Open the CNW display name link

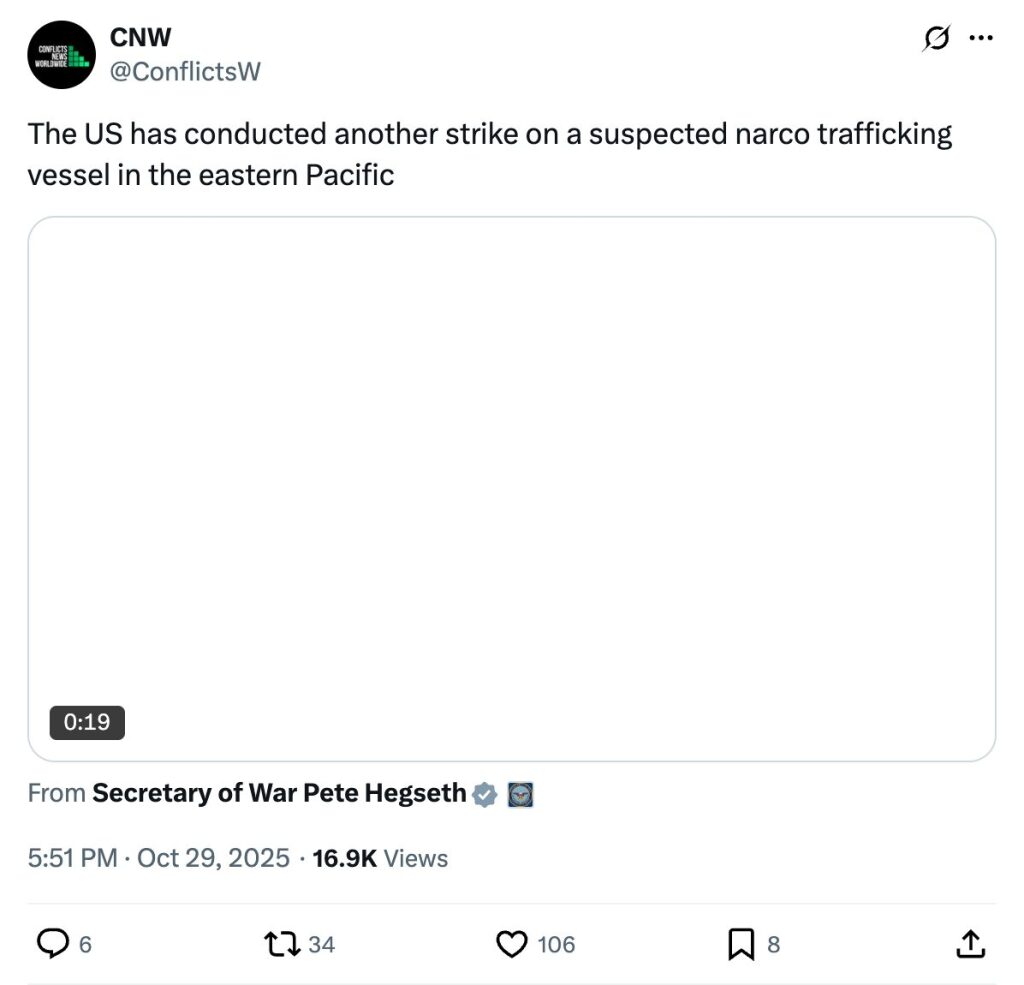(x=140, y=37)
